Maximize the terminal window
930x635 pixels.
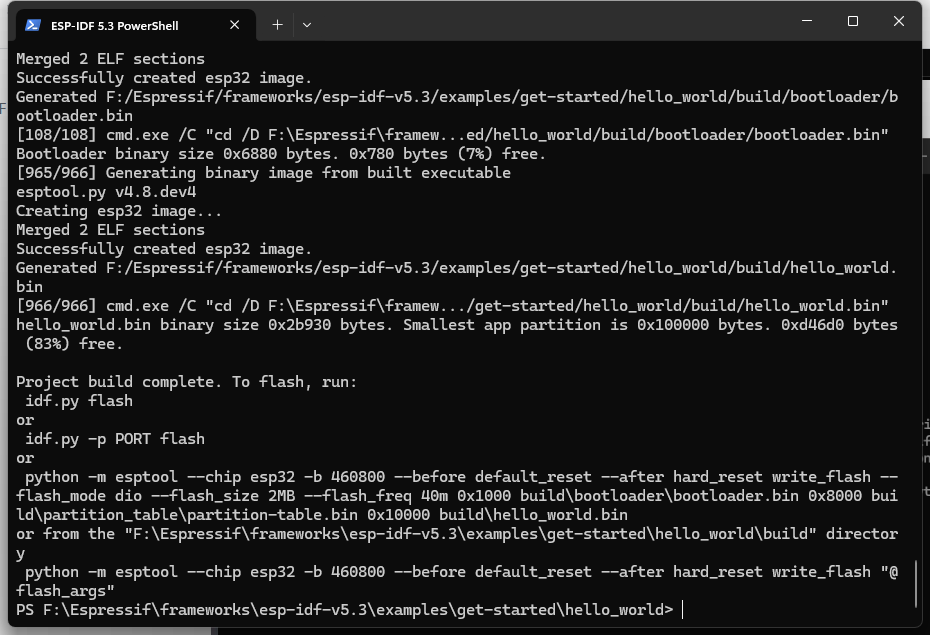pyautogui.click(x=853, y=21)
